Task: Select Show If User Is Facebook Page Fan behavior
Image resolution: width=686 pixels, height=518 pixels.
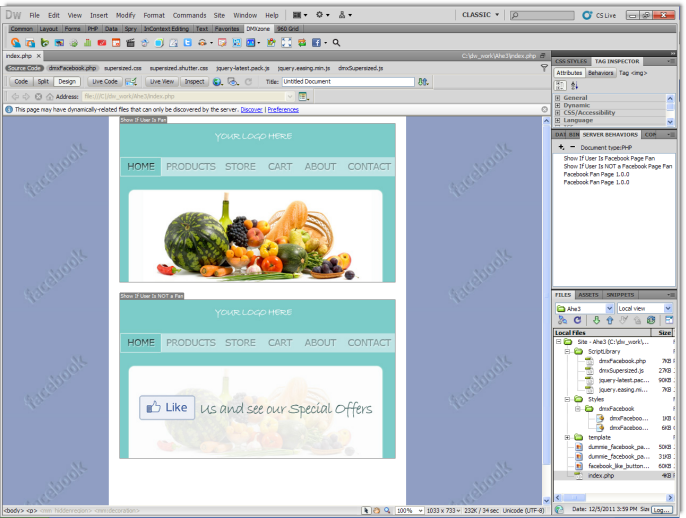Action: tap(609, 158)
